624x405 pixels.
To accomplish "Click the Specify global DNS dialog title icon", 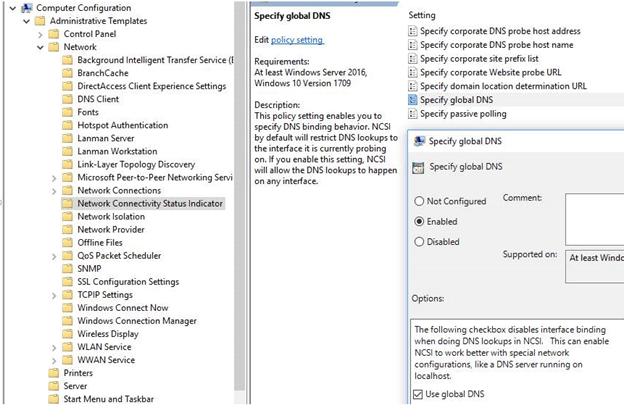I will pos(419,141).
